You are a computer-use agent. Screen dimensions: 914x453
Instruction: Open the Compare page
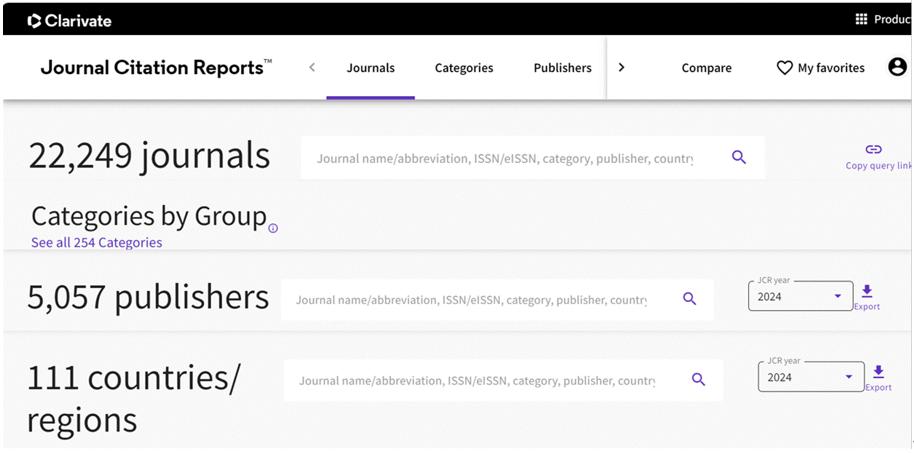(706, 68)
